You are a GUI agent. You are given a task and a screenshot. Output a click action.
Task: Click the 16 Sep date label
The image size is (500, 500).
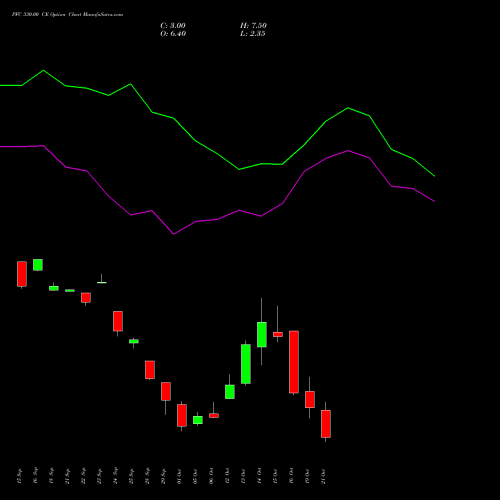[35, 476]
